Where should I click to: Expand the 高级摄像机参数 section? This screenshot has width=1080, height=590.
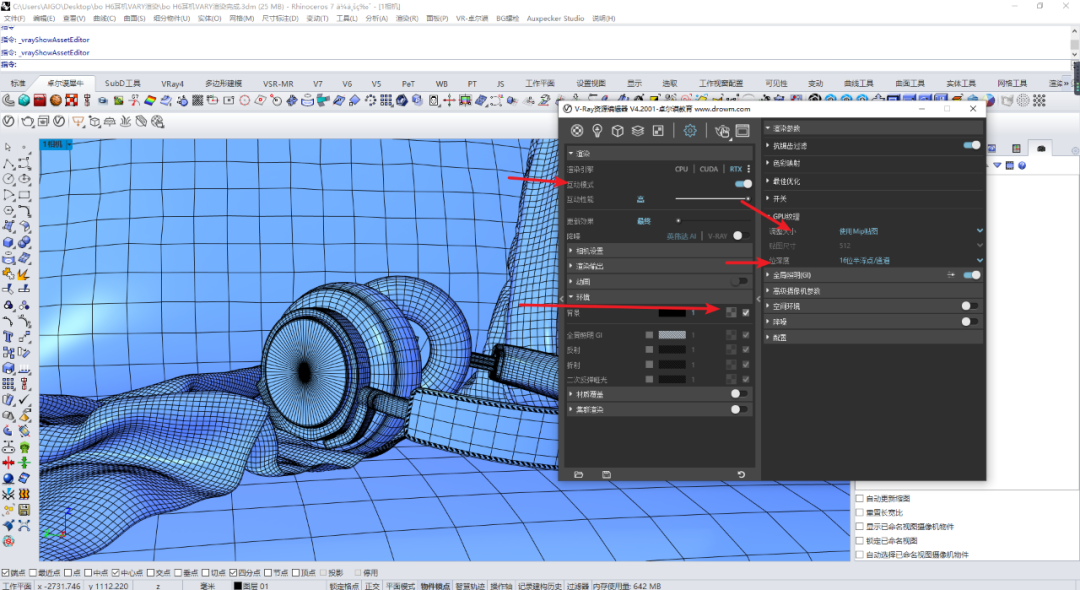coord(873,291)
